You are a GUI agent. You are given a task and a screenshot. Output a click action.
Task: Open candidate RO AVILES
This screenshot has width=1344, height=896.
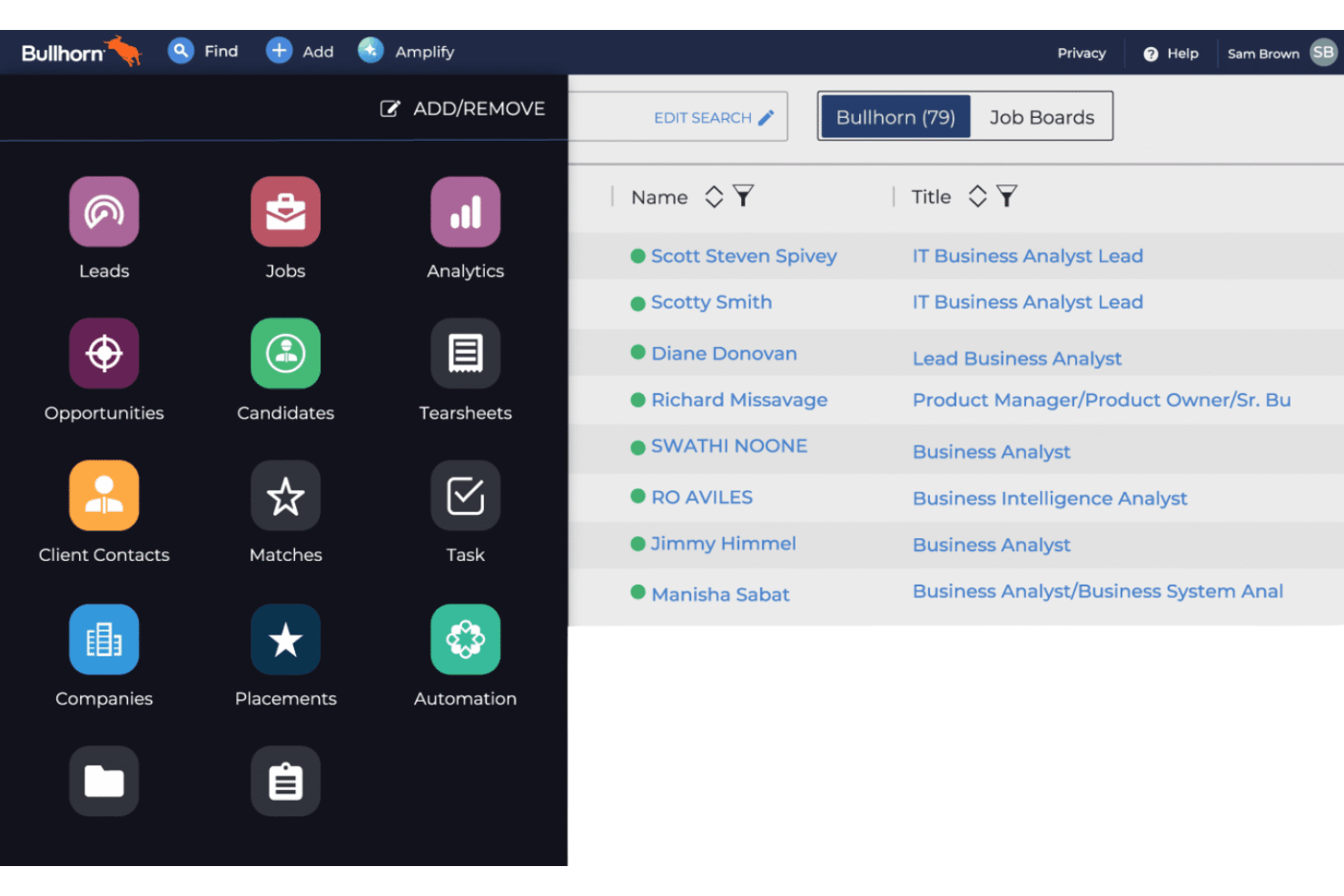pos(702,497)
